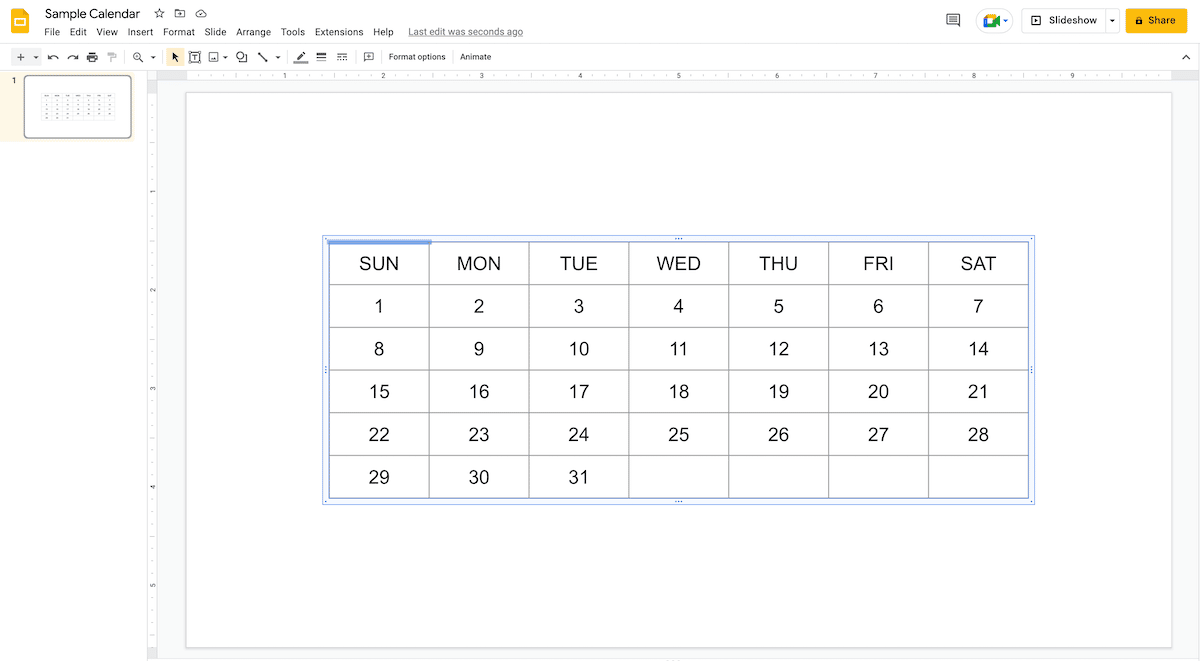Add a comment from toolbar
The image size is (1200, 661).
pos(368,57)
